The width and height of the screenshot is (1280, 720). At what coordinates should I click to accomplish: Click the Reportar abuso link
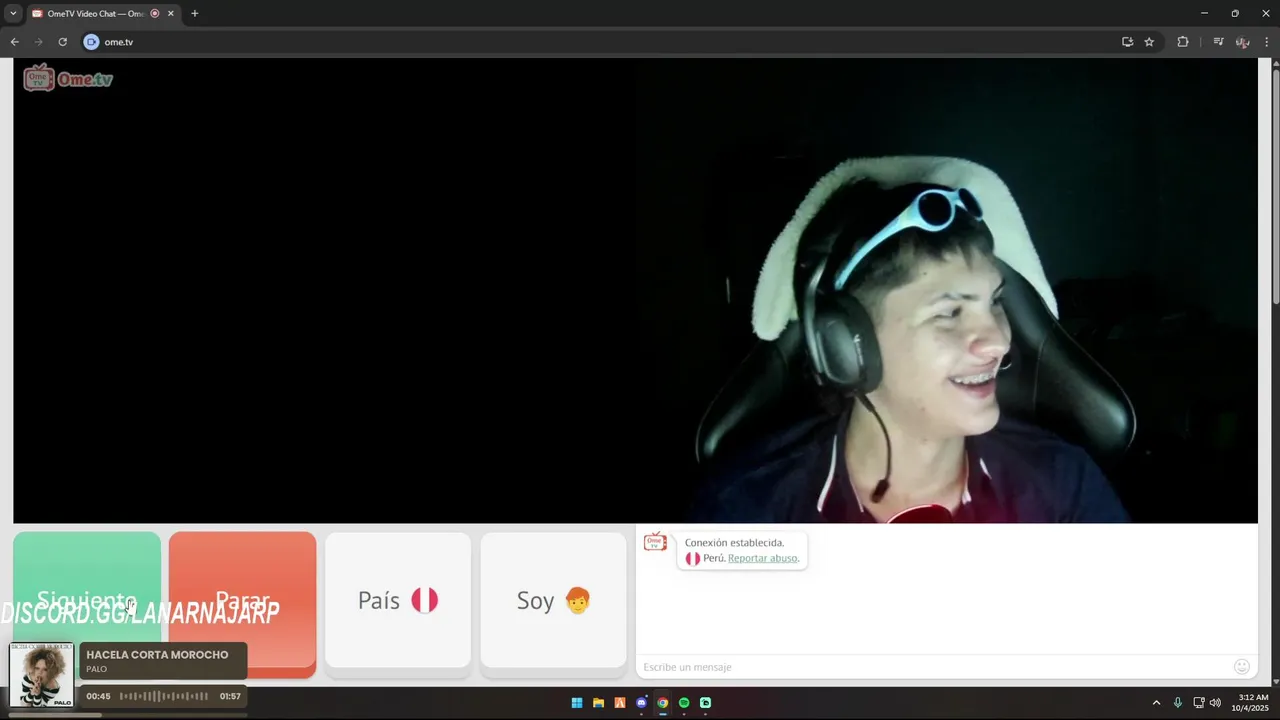coord(763,558)
